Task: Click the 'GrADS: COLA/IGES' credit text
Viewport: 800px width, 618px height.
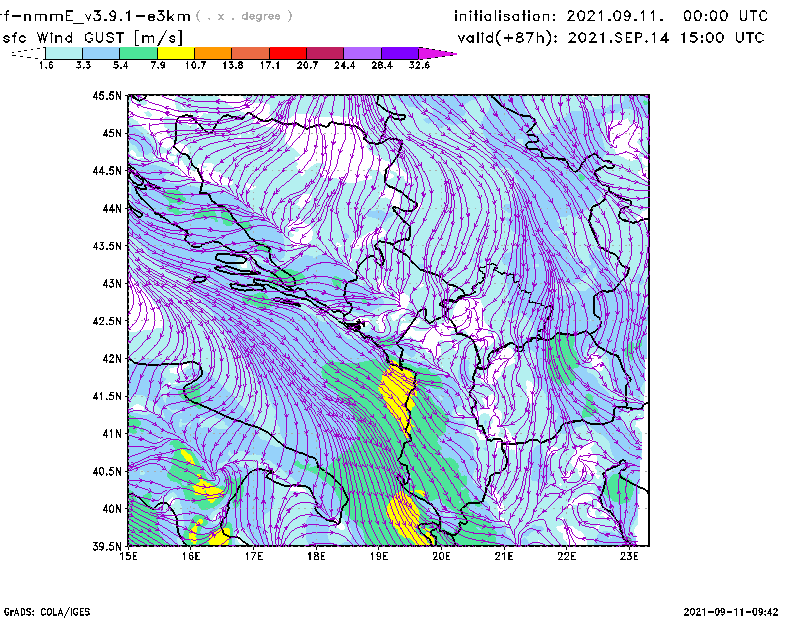Action: 47,612
